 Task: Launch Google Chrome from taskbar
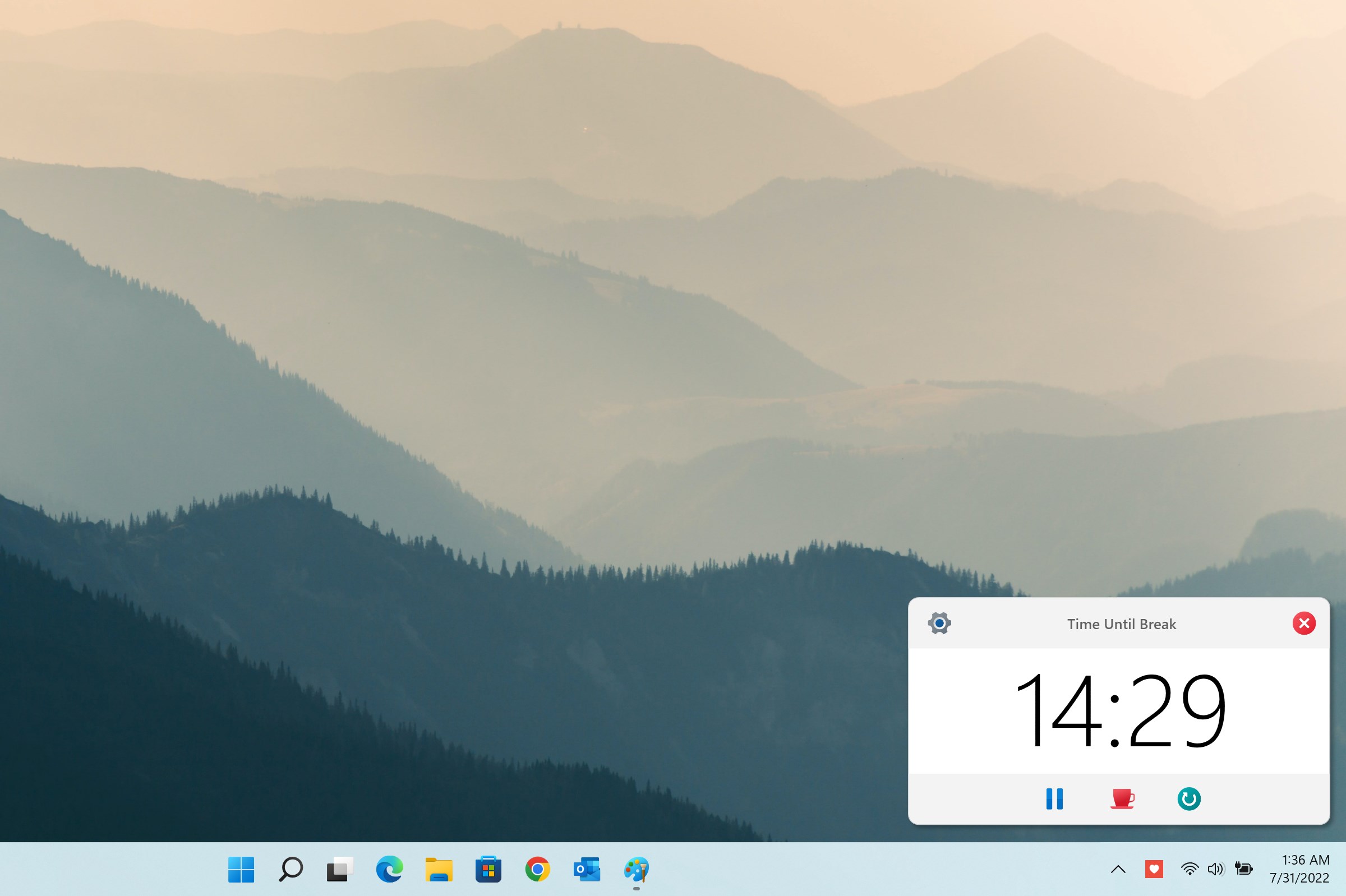tap(537, 869)
